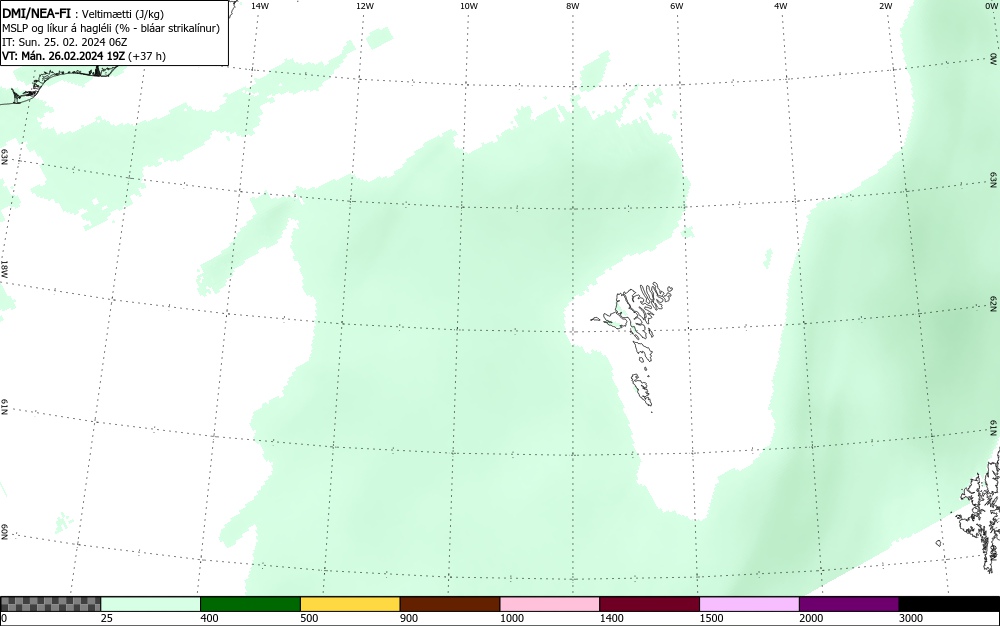Click the legend value 400
Image resolution: width=1000 pixels, height=626 pixels.
coord(209,618)
